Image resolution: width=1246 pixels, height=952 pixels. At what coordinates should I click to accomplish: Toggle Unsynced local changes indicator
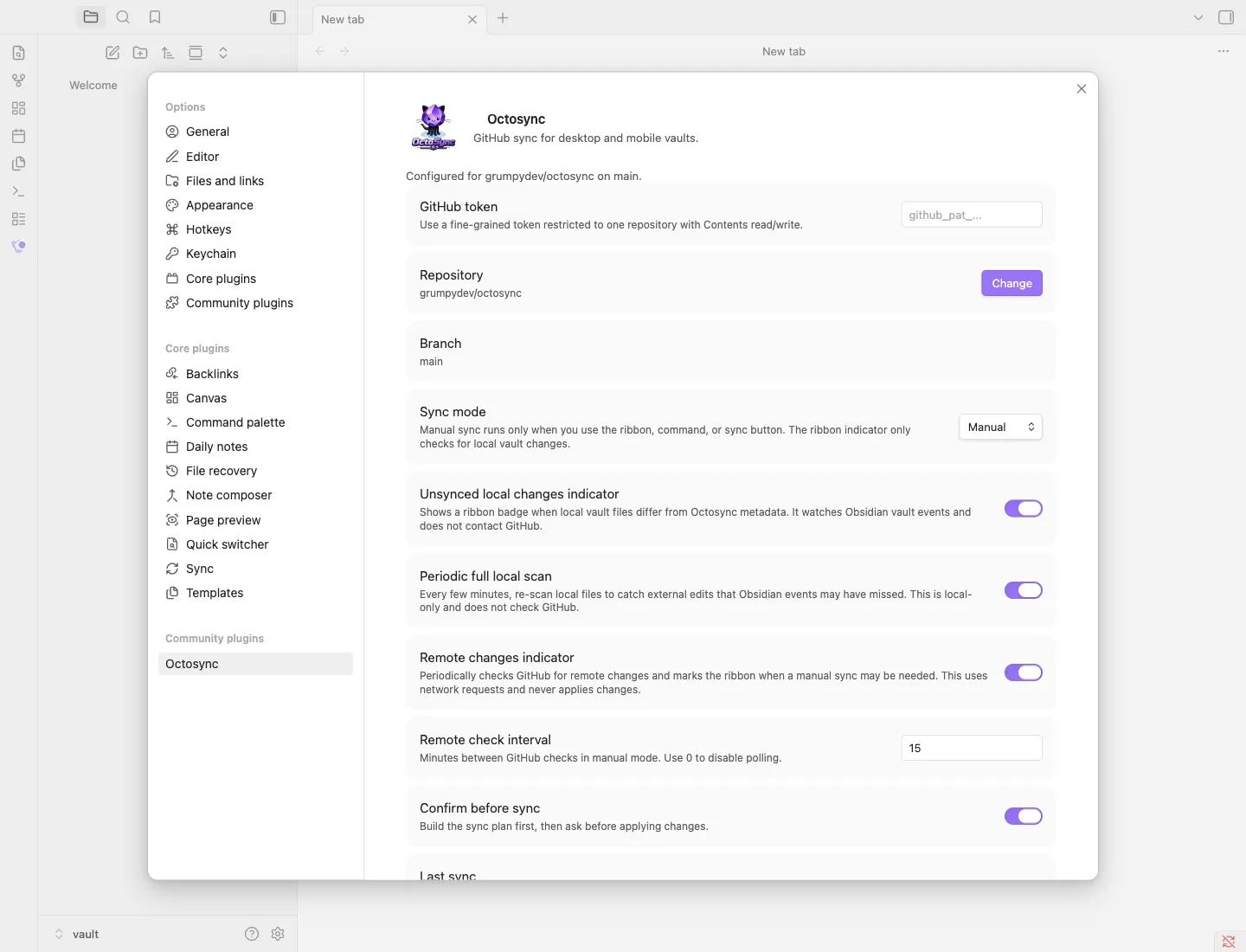1023,509
